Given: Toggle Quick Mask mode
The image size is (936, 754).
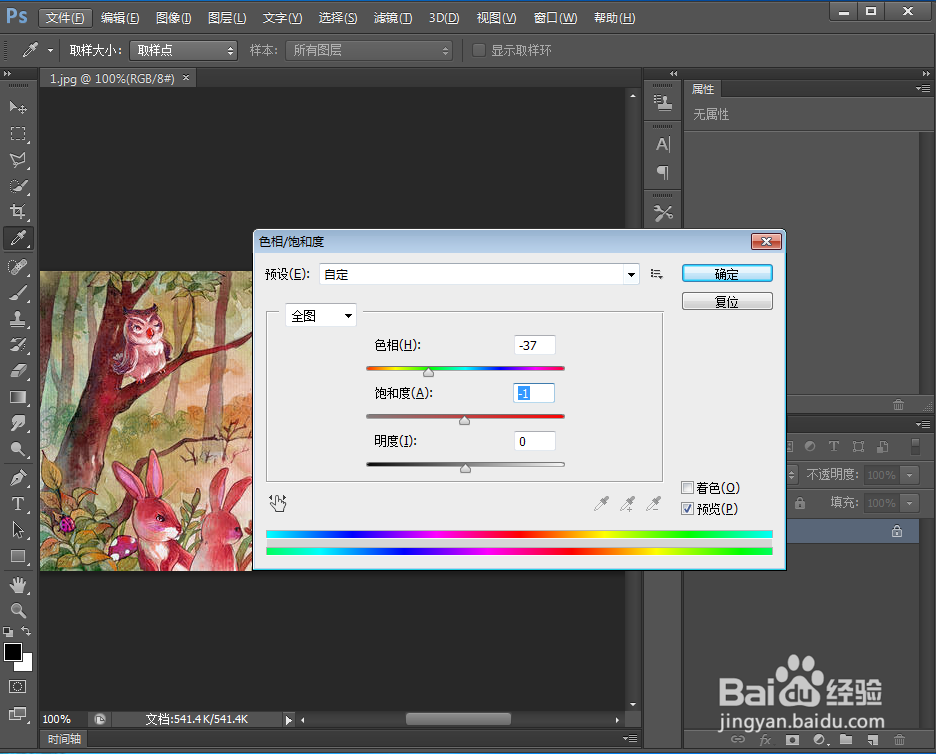Looking at the screenshot, I should tap(18, 687).
